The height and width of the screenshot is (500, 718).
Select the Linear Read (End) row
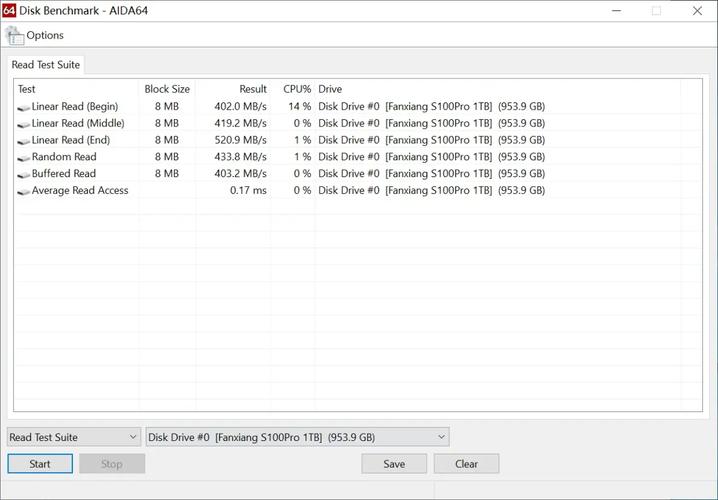click(358, 140)
